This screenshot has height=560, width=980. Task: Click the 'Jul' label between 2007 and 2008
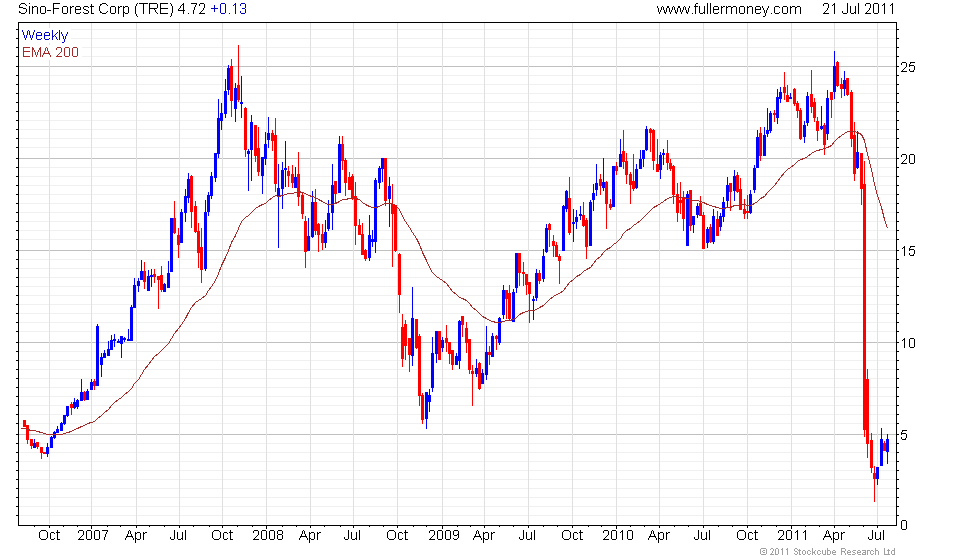click(x=179, y=536)
